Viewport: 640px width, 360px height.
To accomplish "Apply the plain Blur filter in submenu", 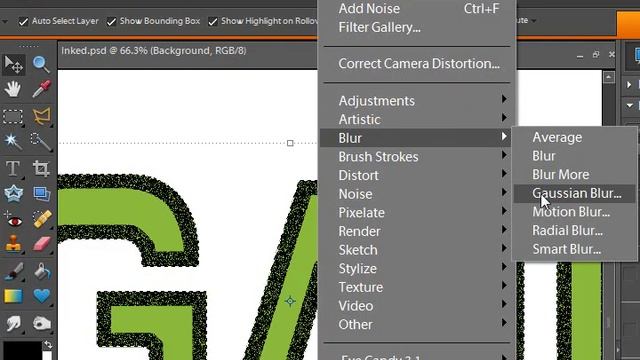I will tap(575, 156).
